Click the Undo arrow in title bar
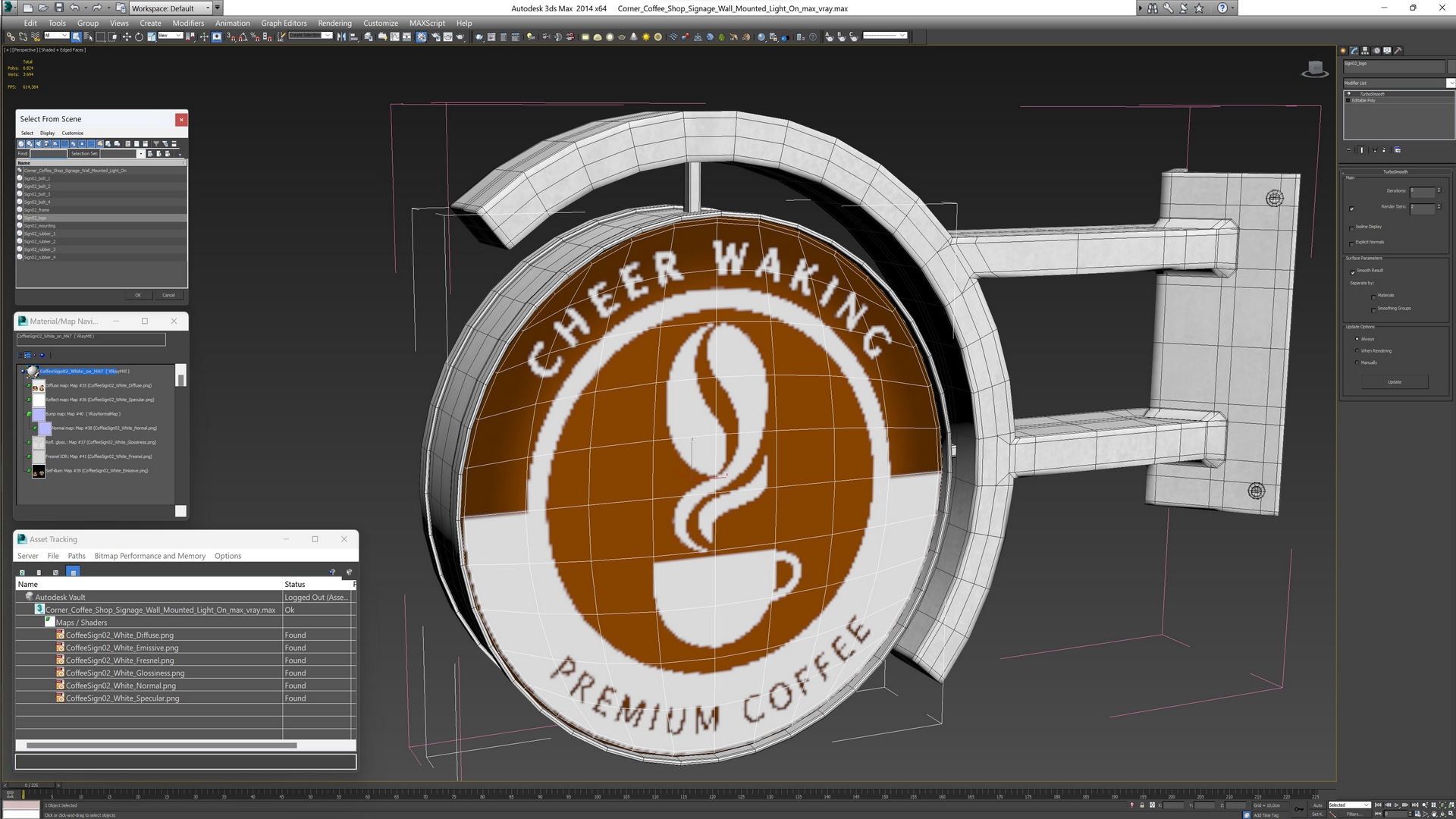The image size is (1456, 819). tap(74, 8)
